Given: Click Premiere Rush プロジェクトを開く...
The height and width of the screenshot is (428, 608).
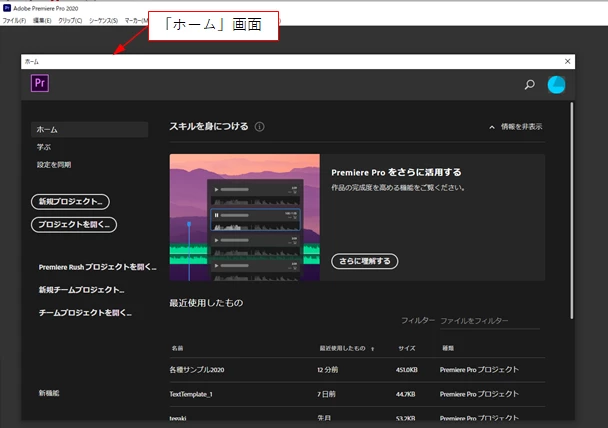Looking at the screenshot, I should tap(97, 267).
